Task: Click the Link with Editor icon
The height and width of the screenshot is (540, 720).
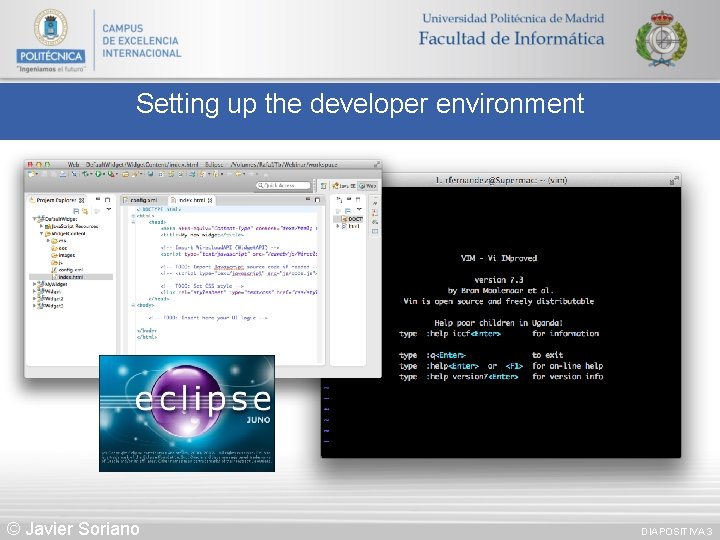Action: (85, 211)
